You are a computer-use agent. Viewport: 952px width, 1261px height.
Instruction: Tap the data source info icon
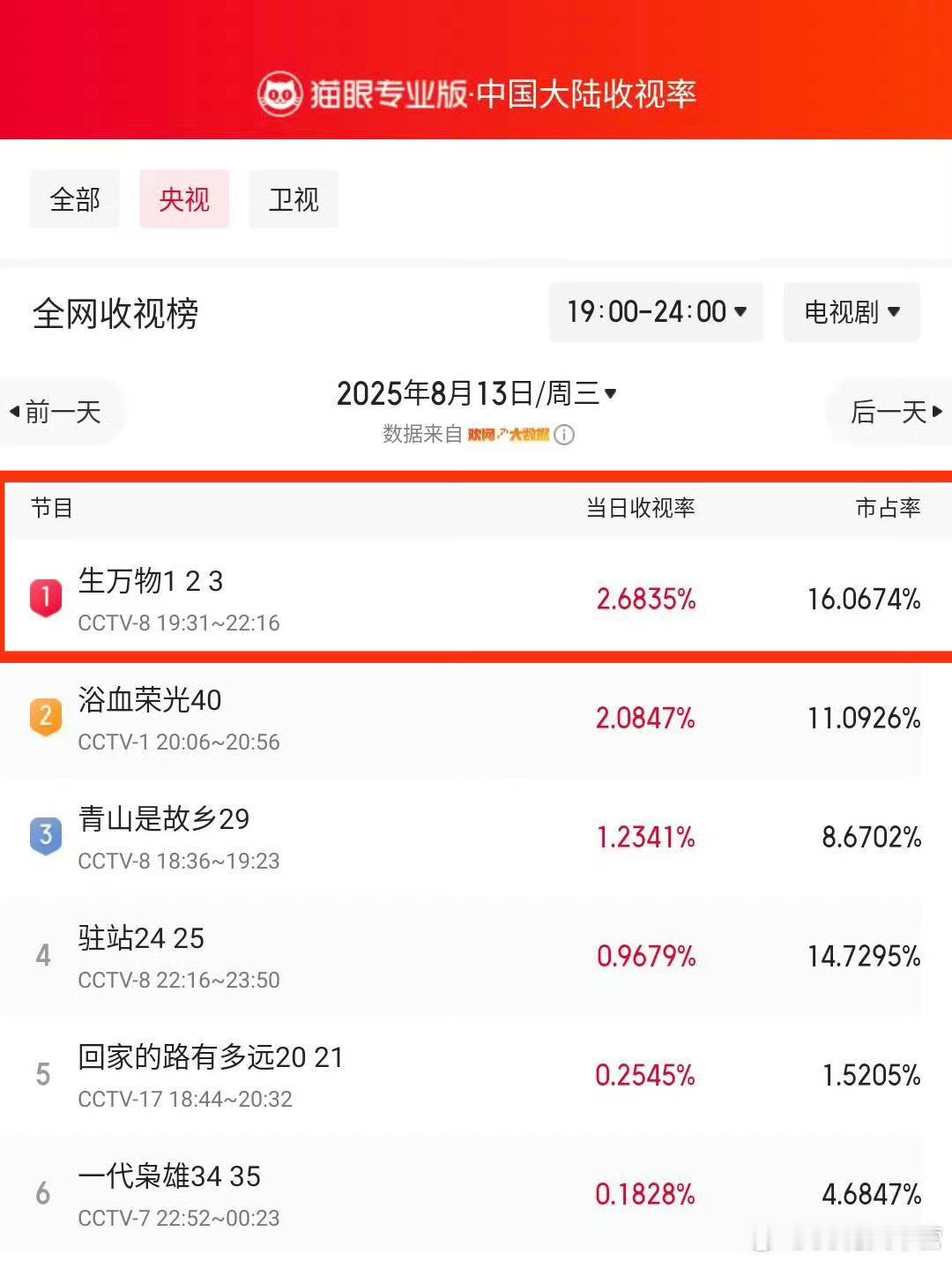564,435
